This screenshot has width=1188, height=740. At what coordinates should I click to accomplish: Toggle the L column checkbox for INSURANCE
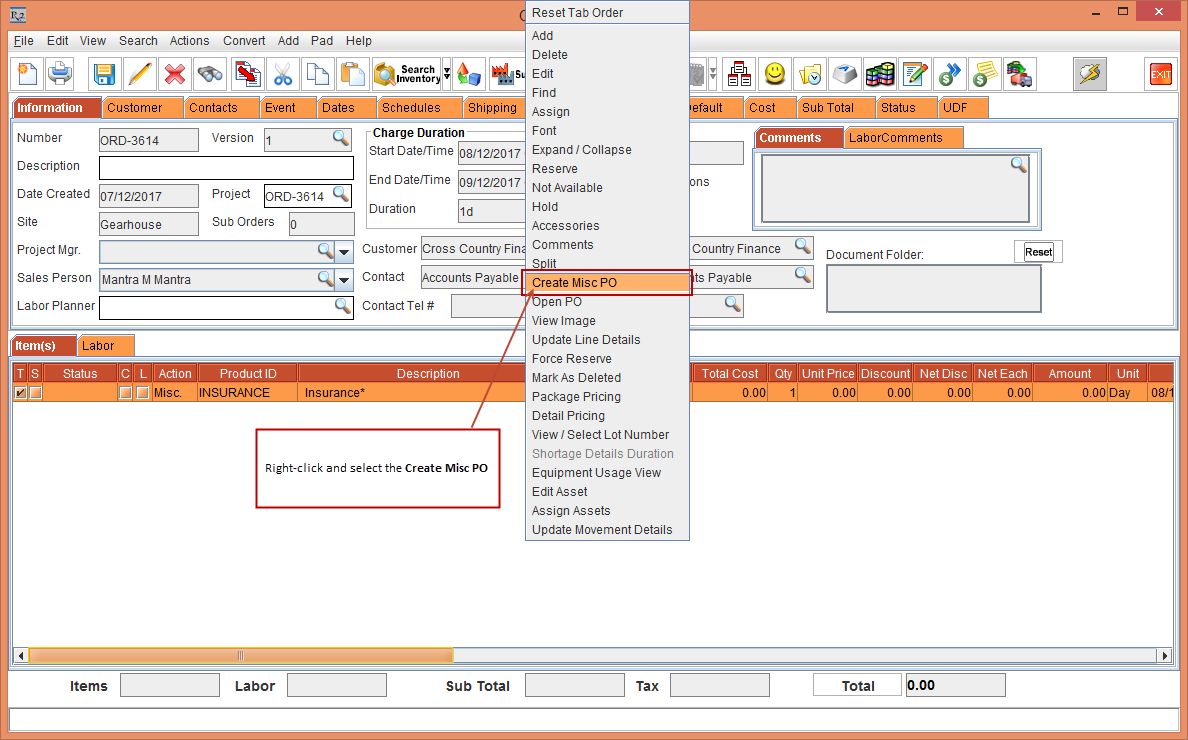[x=142, y=392]
